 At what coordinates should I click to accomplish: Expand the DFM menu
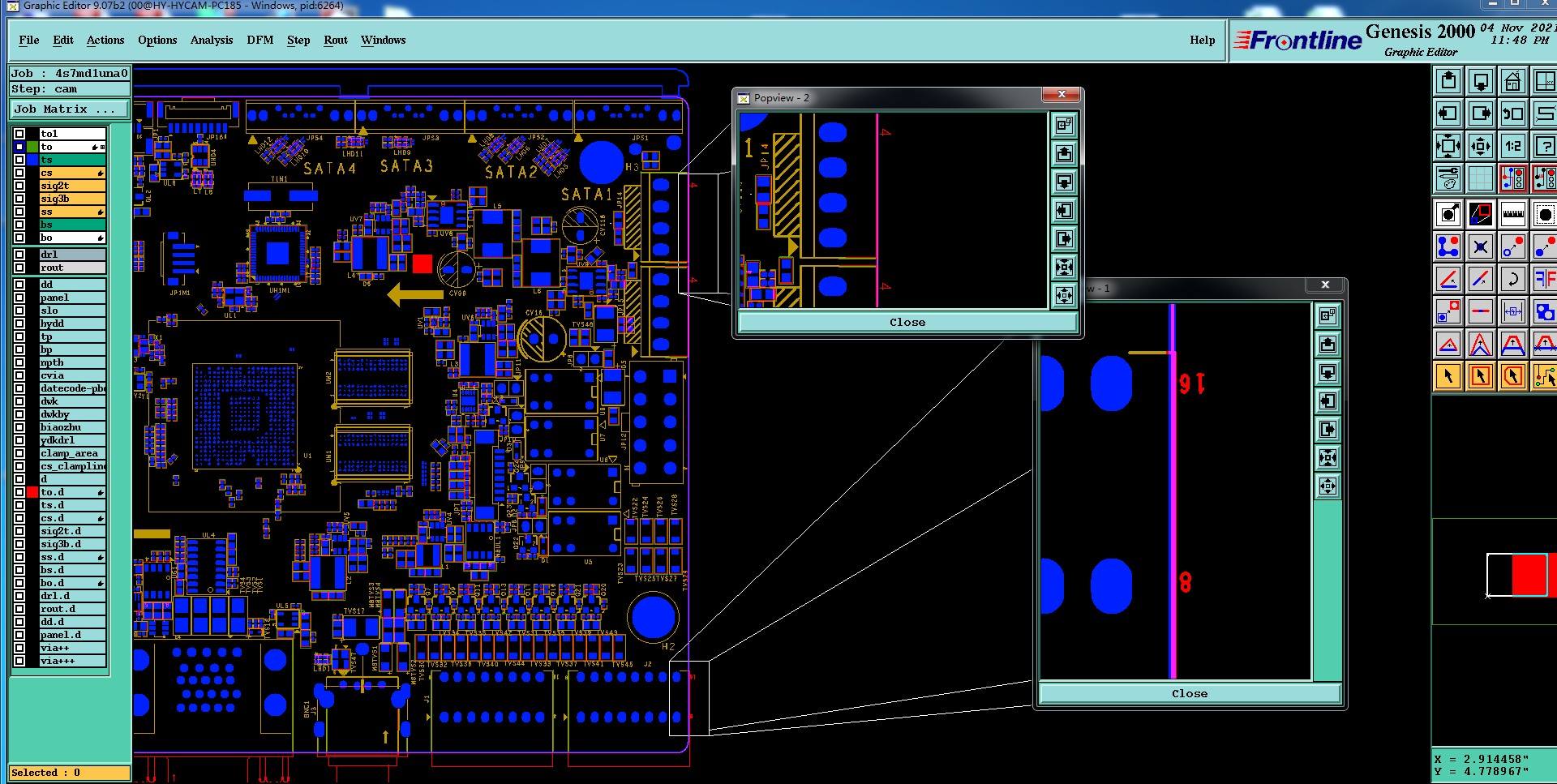pyautogui.click(x=259, y=40)
